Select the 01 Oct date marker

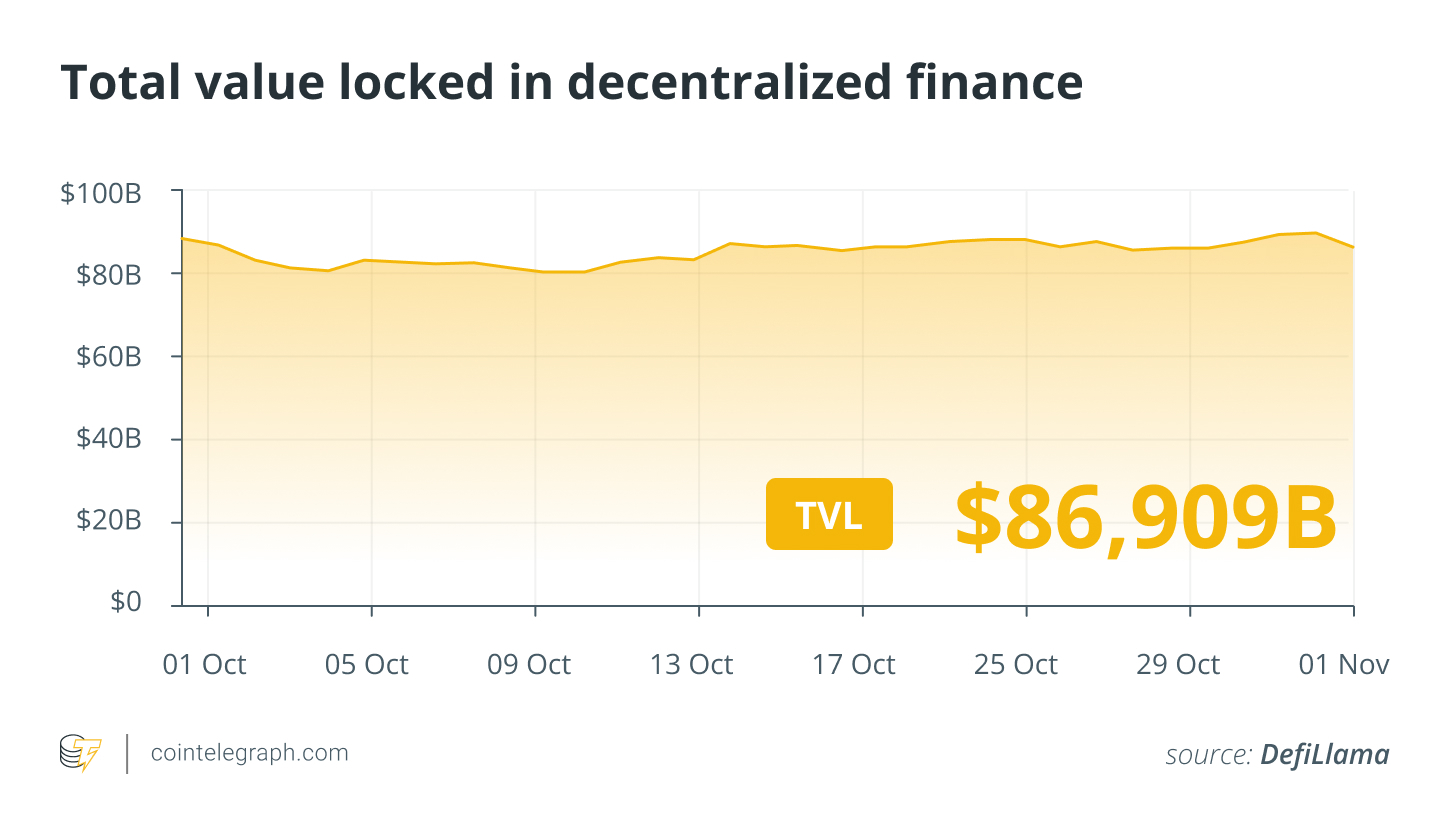pyautogui.click(x=205, y=665)
